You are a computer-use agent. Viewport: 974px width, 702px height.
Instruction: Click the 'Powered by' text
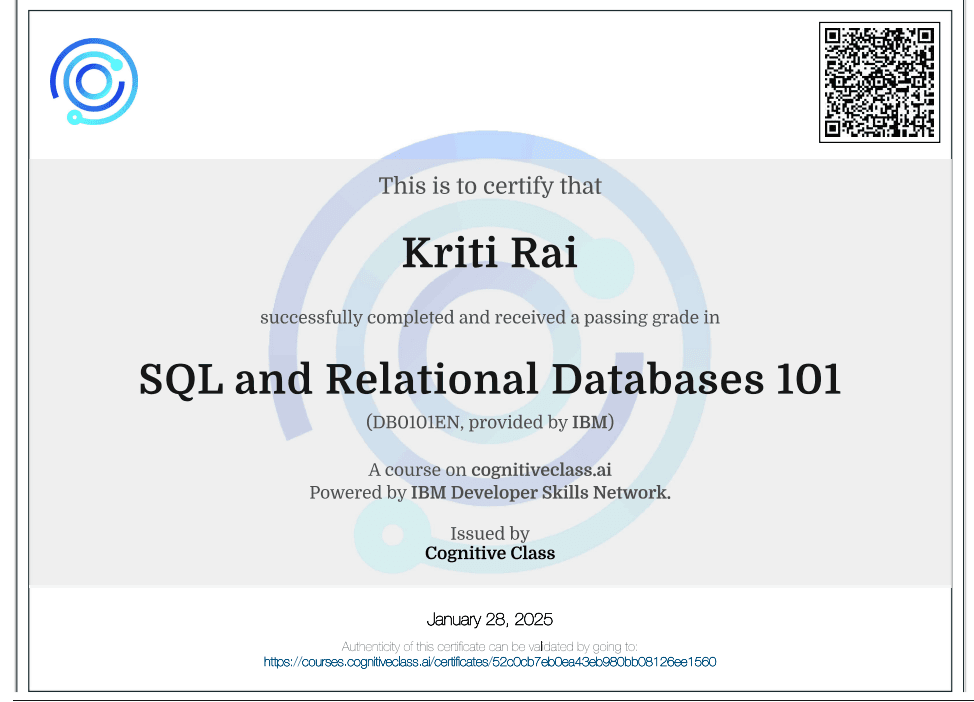tap(357, 492)
